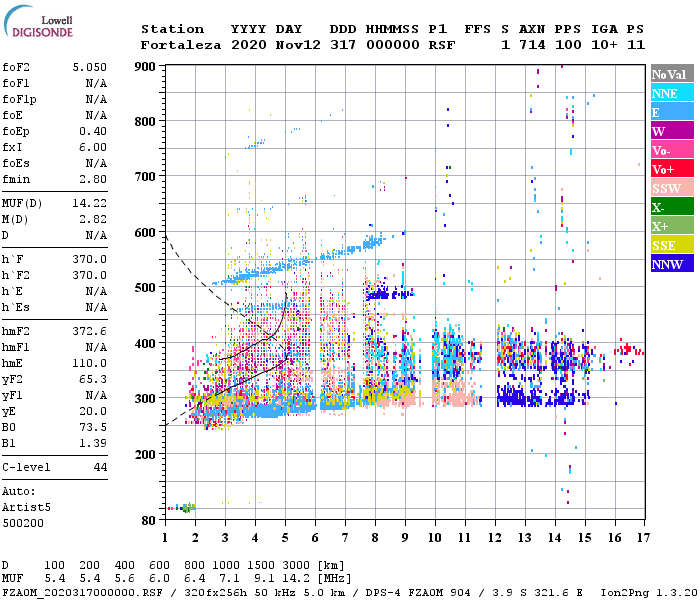Click the FZA0M_2020317000000.RSF filename
The width and height of the screenshot is (700, 600).
(82, 593)
